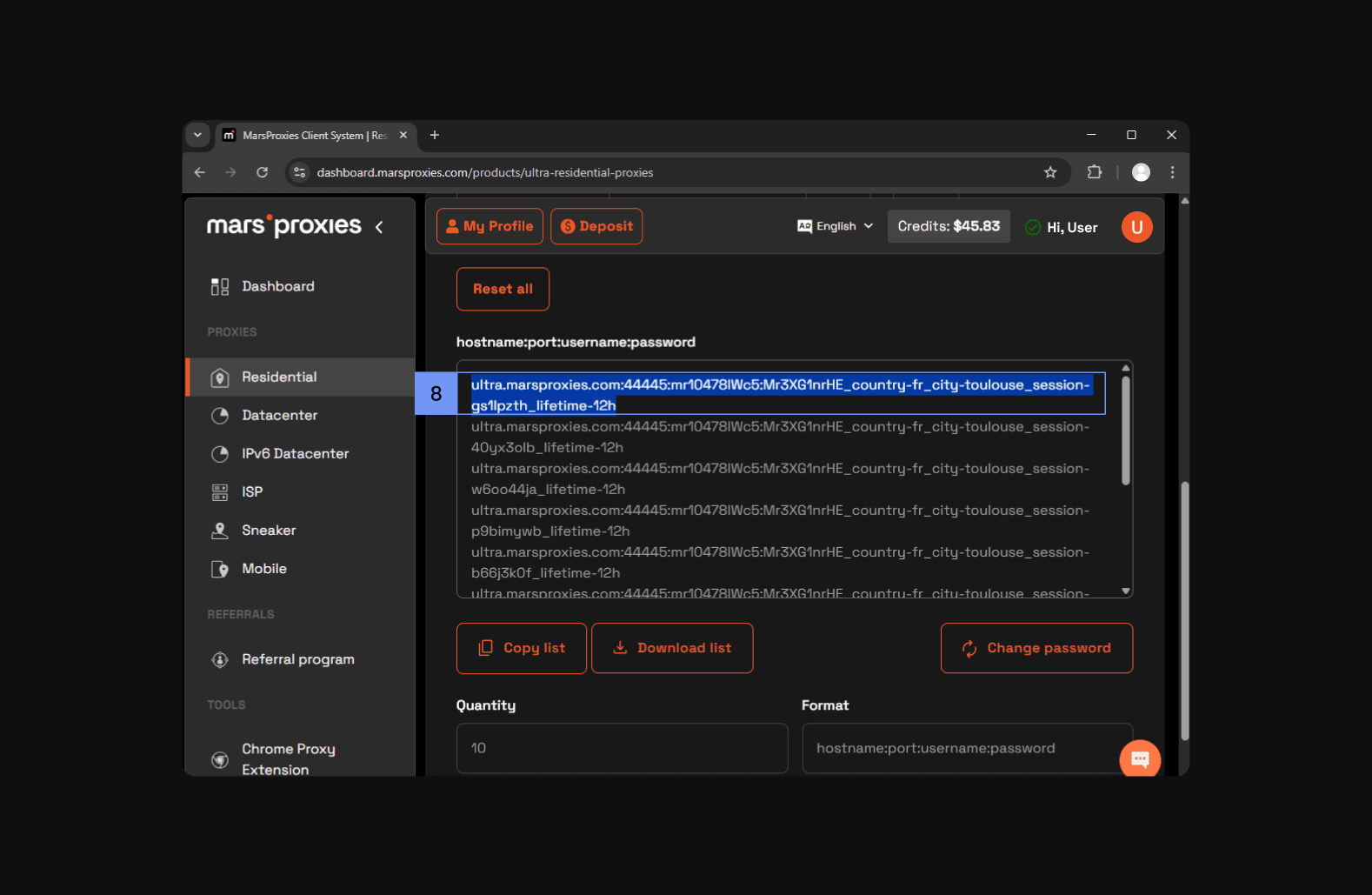The height and width of the screenshot is (895, 1372).
Task: Click the proxy line with session w6oo44ja
Action: pyautogui.click(x=780, y=479)
